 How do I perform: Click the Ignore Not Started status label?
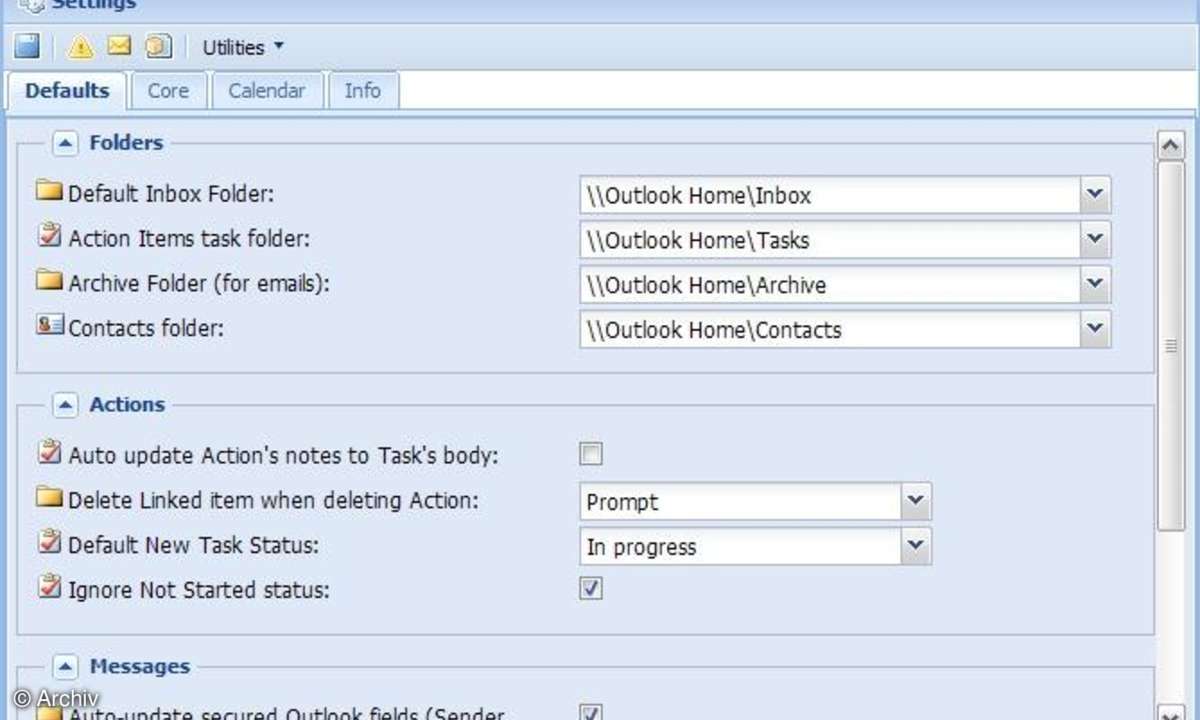pyautogui.click(x=198, y=590)
